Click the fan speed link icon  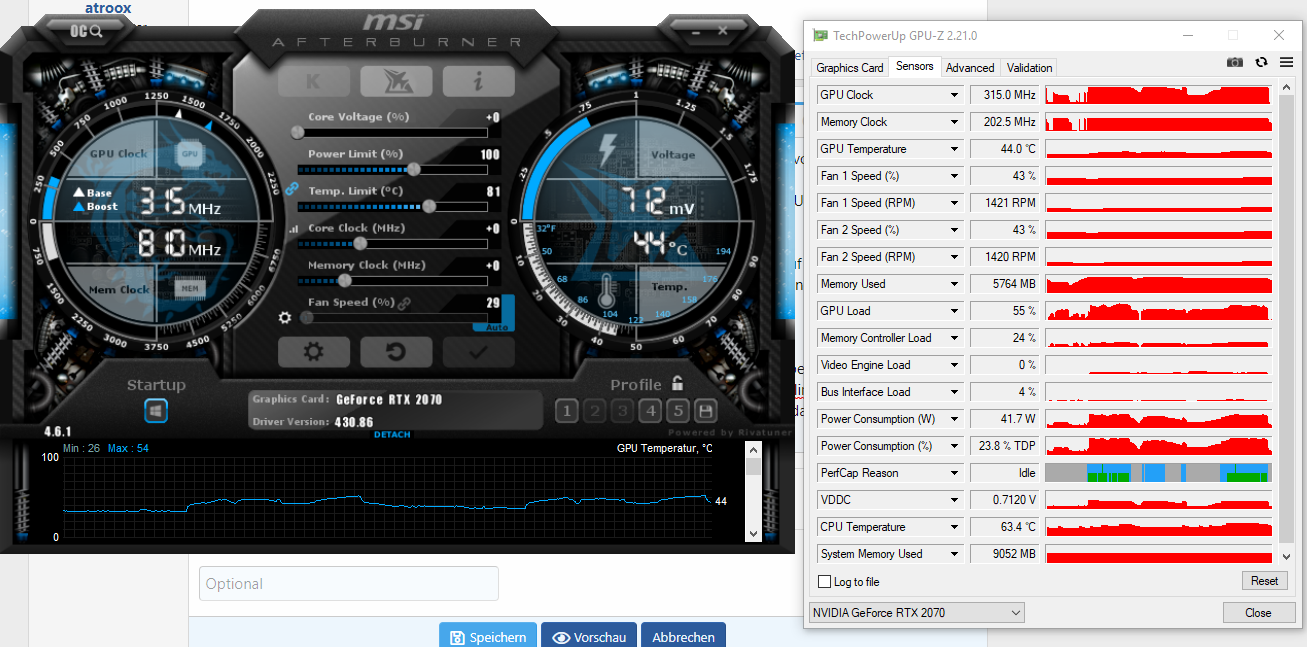click(x=405, y=303)
